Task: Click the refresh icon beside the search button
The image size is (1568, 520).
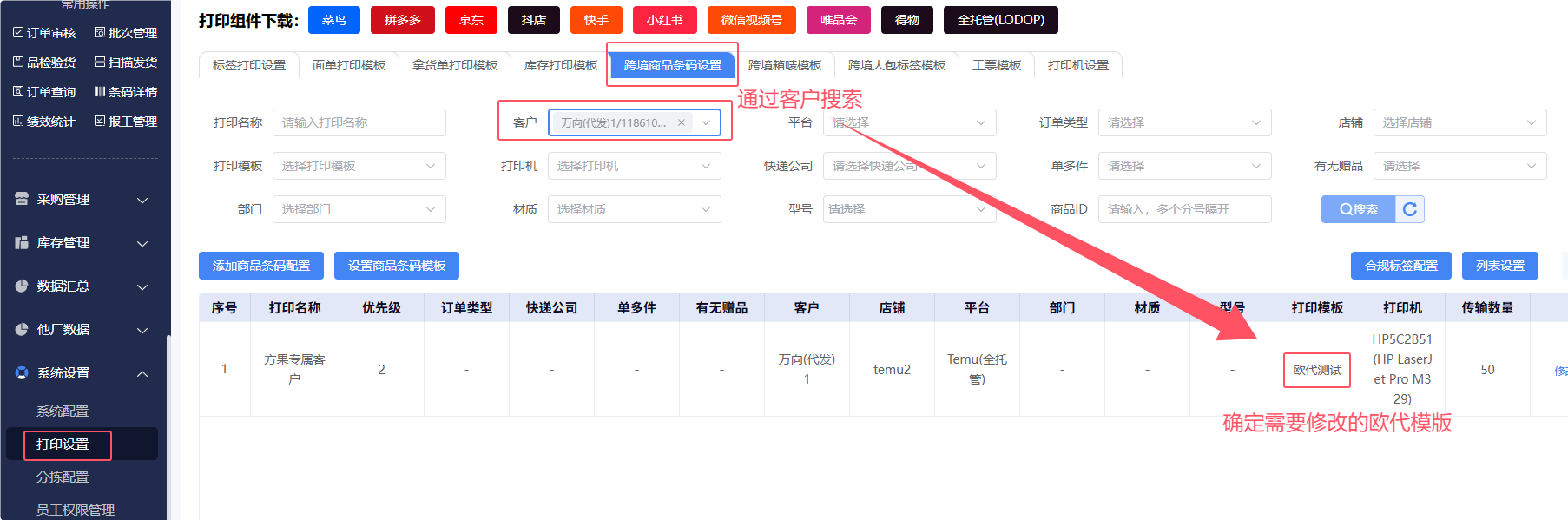Action: tap(1409, 209)
